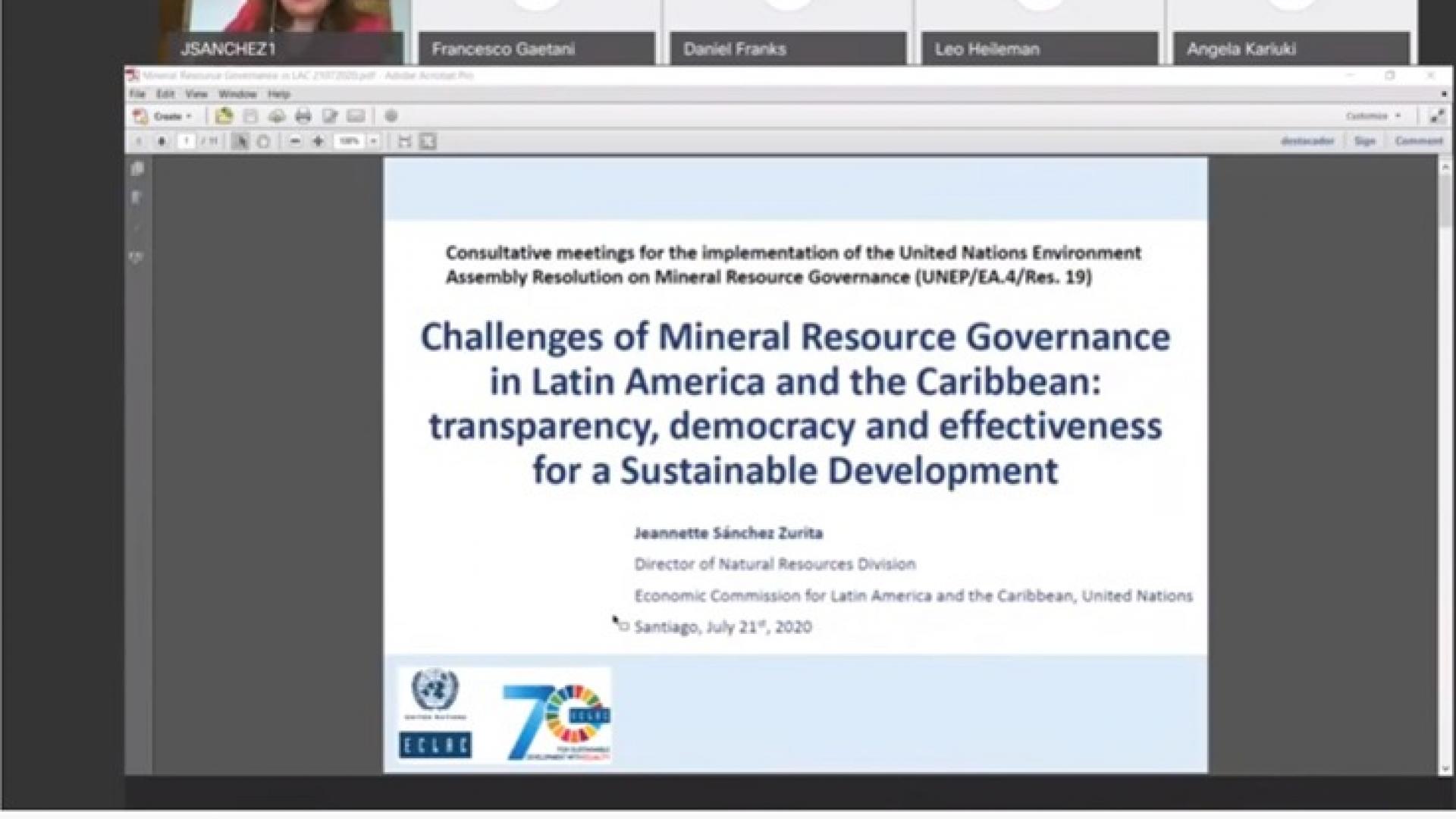Select the JSANCHEZ1 participant tile
The height and width of the screenshot is (819, 1456).
[x=281, y=32]
